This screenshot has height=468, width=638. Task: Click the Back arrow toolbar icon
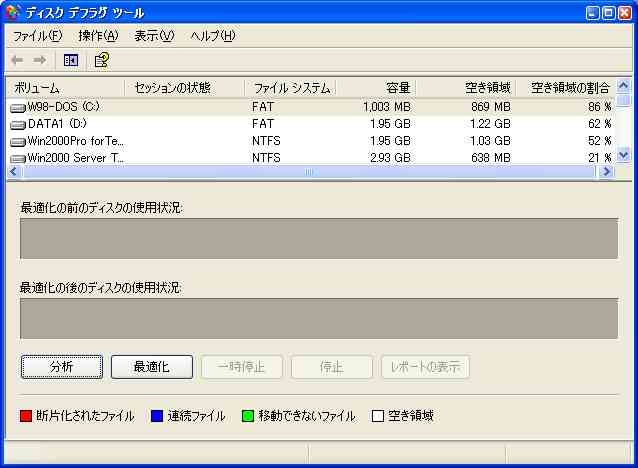(17, 60)
